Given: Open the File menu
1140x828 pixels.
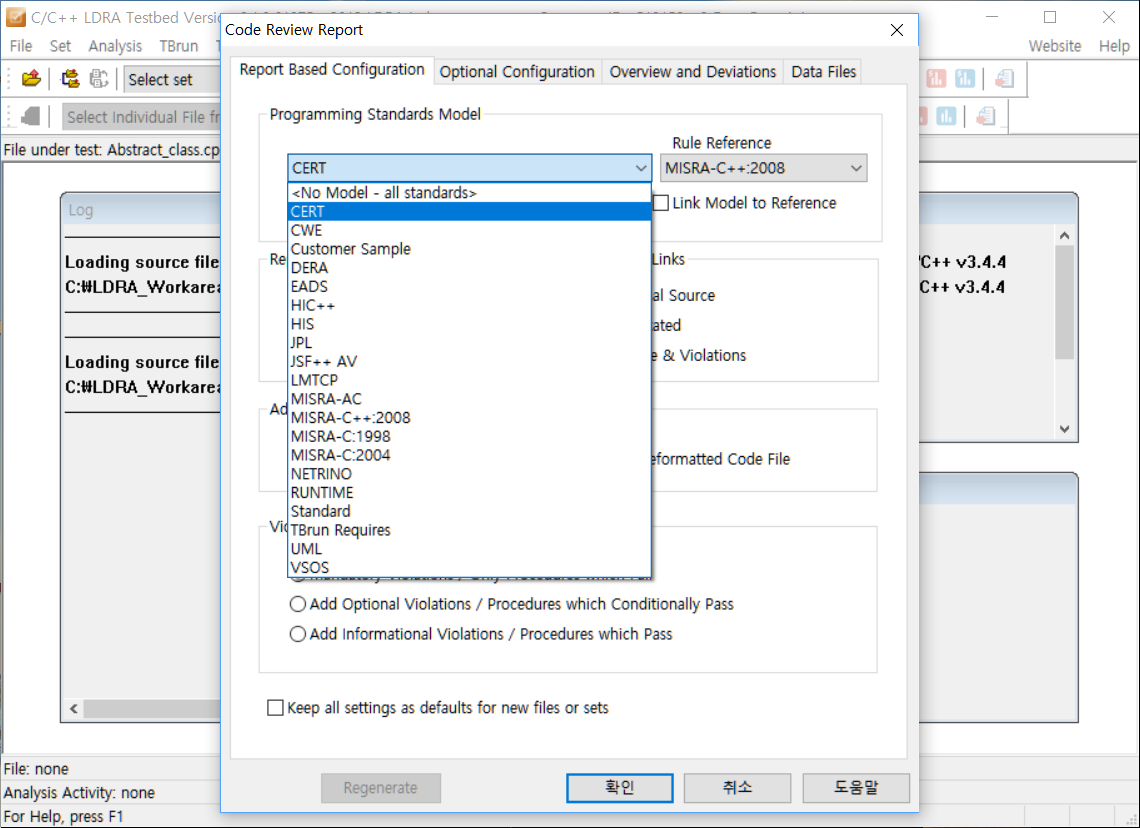Looking at the screenshot, I should click(21, 46).
